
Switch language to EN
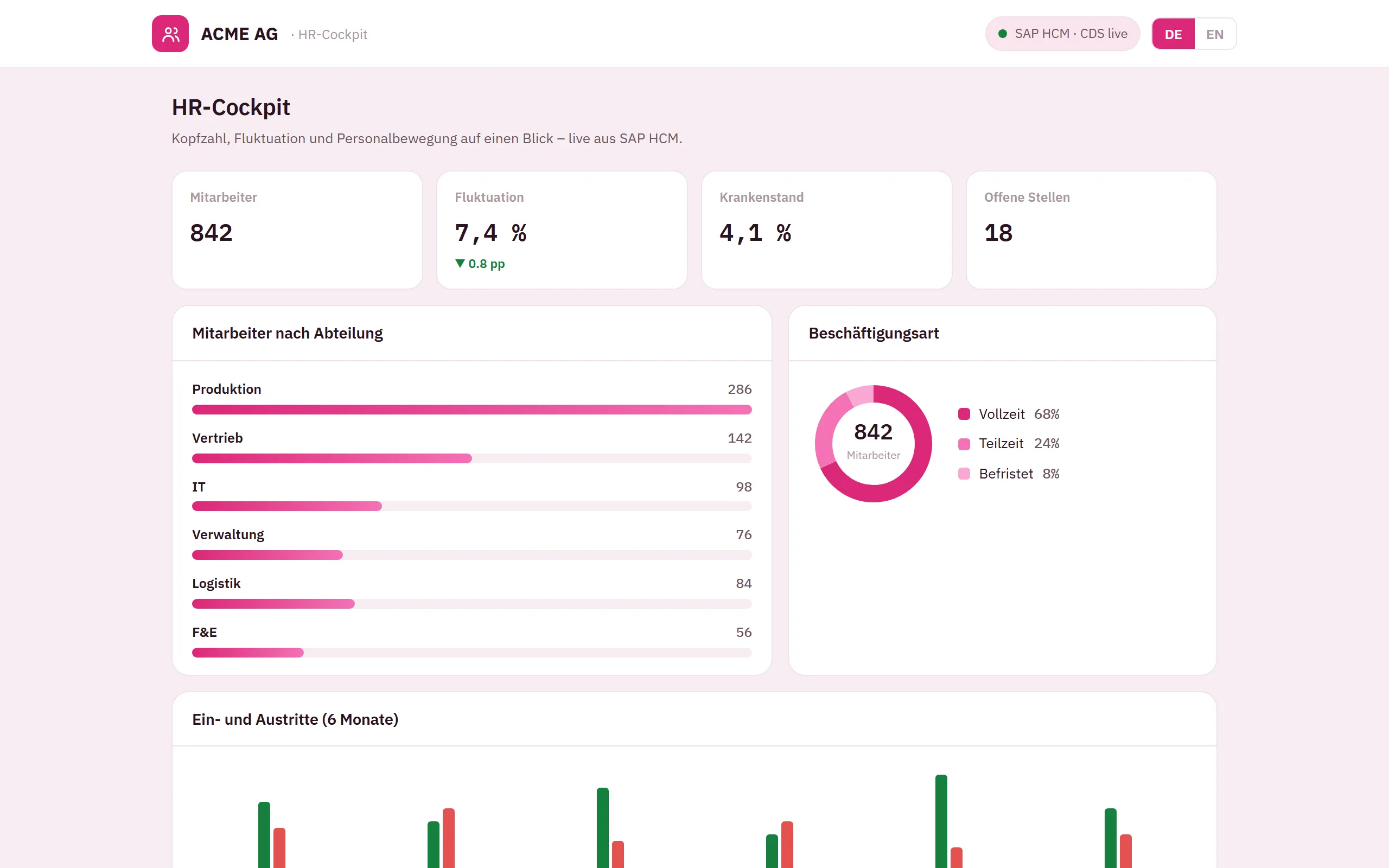[x=1214, y=34]
